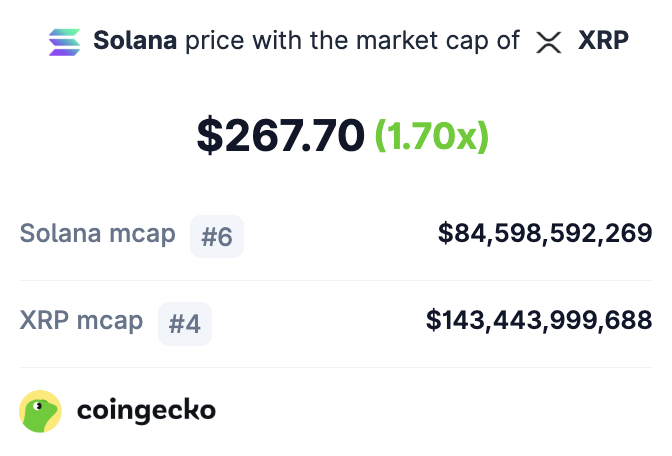Viewport: 672px width, 456px height.
Task: Select the Solana coin name in header
Action: 135,41
